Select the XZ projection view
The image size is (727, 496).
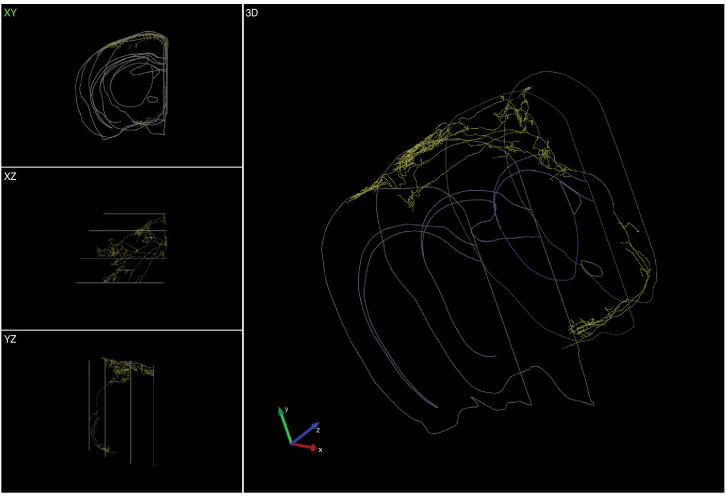(121, 248)
